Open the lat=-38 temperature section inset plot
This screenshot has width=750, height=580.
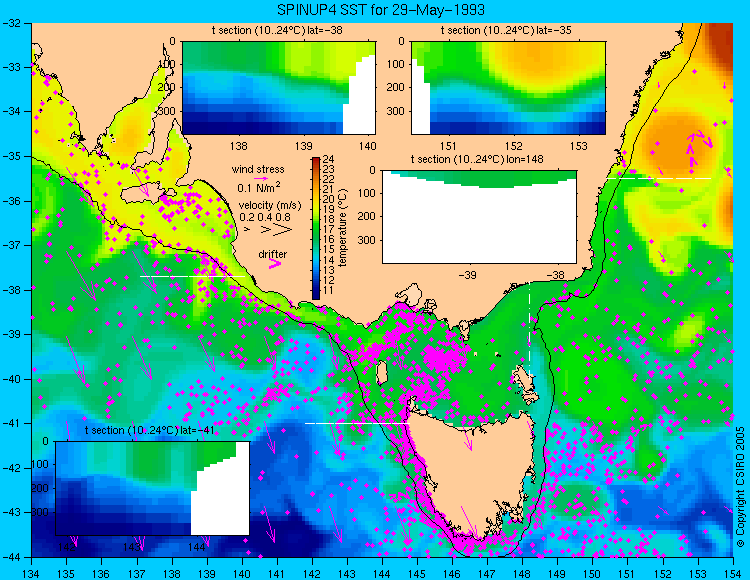279,88
